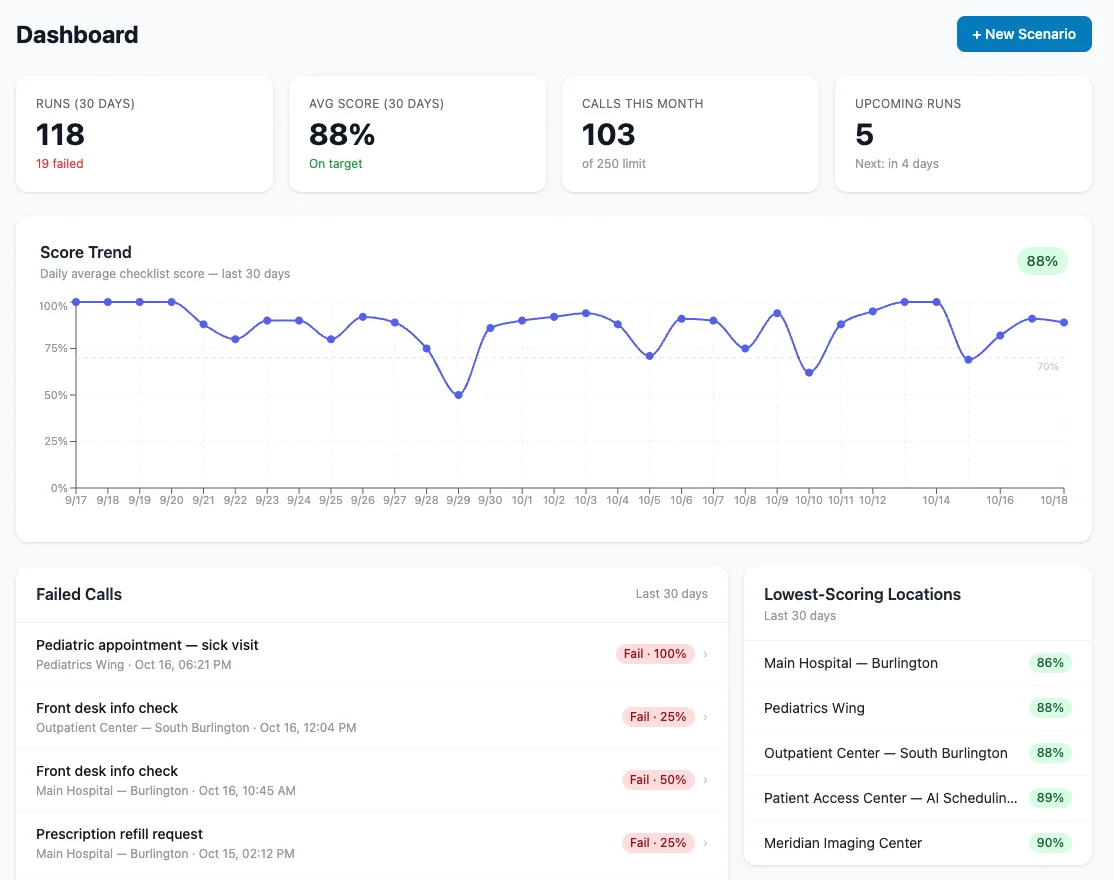Click the of 250 limit text

(614, 164)
